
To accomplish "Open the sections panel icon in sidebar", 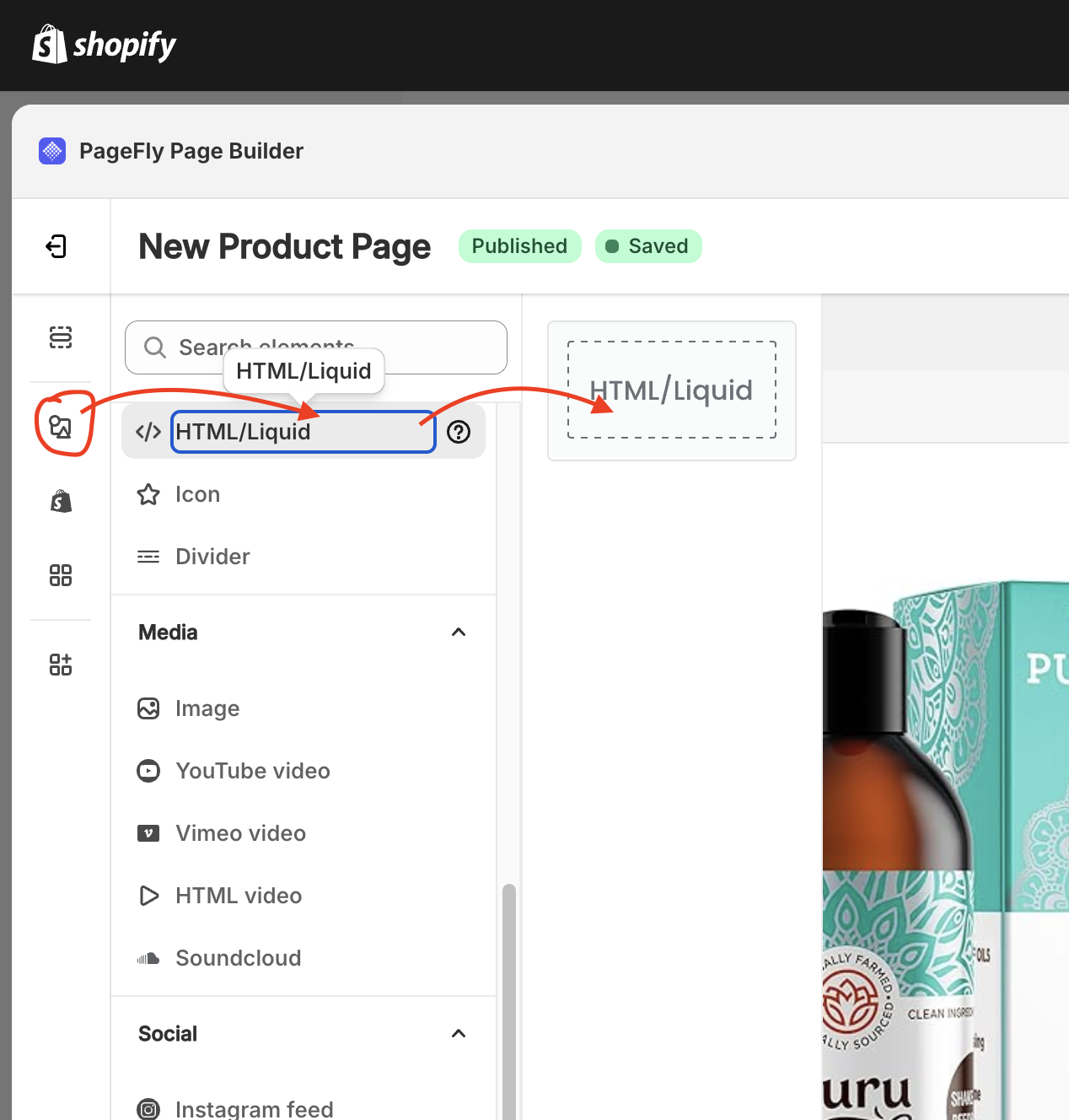I will [61, 337].
